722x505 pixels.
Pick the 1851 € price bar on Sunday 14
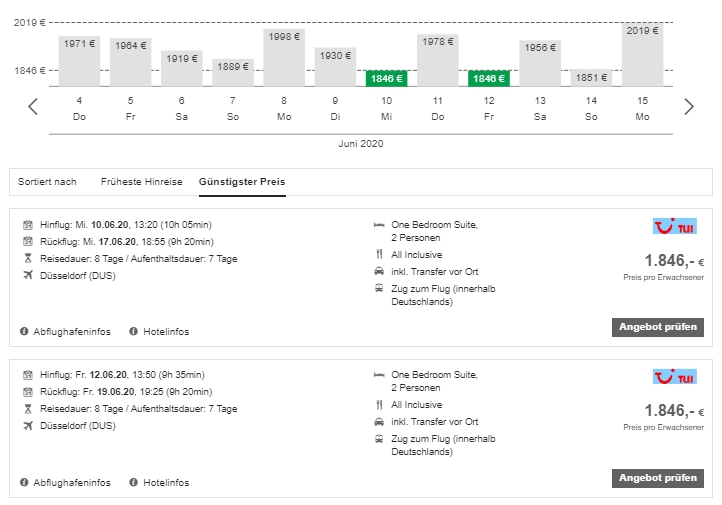pyautogui.click(x=591, y=78)
